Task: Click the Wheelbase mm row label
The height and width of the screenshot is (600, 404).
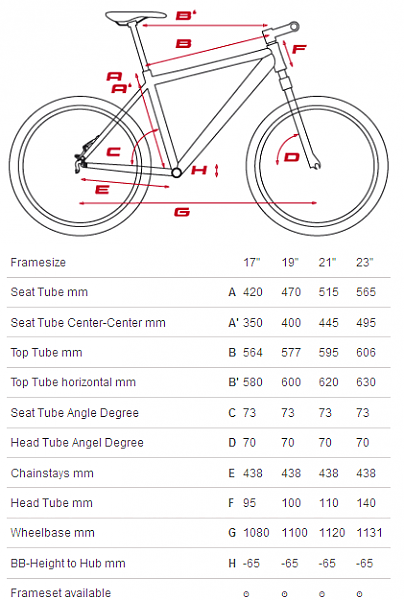Action: pos(52,533)
